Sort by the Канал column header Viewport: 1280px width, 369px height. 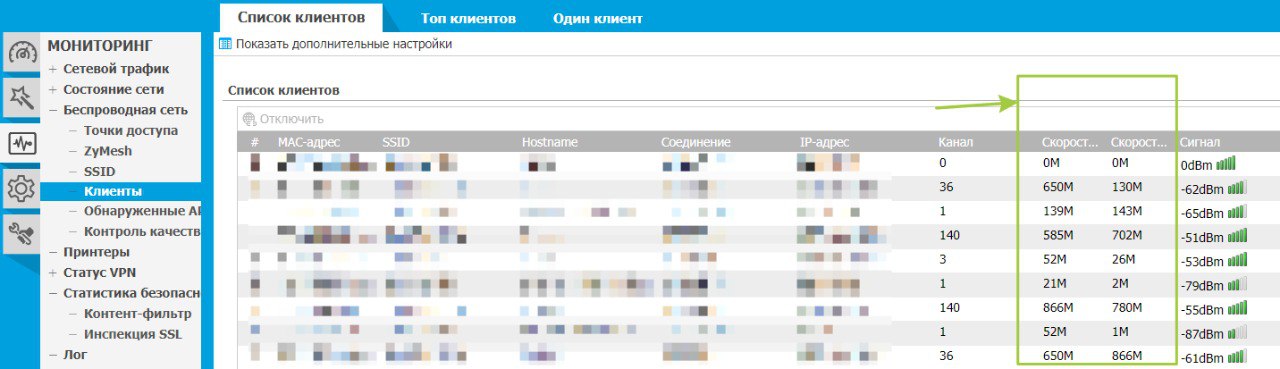(955, 143)
